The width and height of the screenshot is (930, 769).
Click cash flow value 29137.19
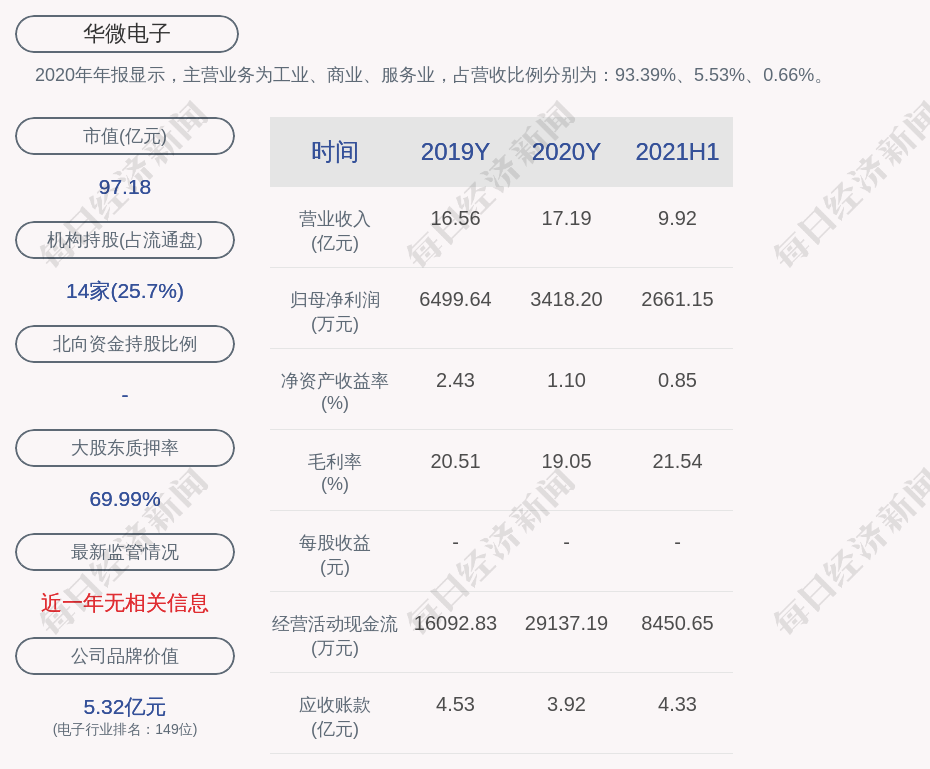pyautogui.click(x=566, y=623)
